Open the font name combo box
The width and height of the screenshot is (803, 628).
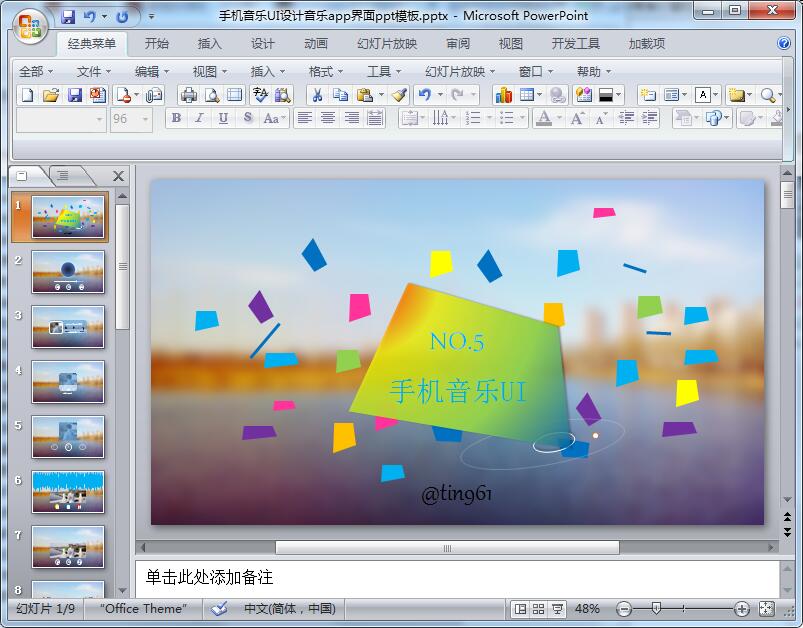61,119
